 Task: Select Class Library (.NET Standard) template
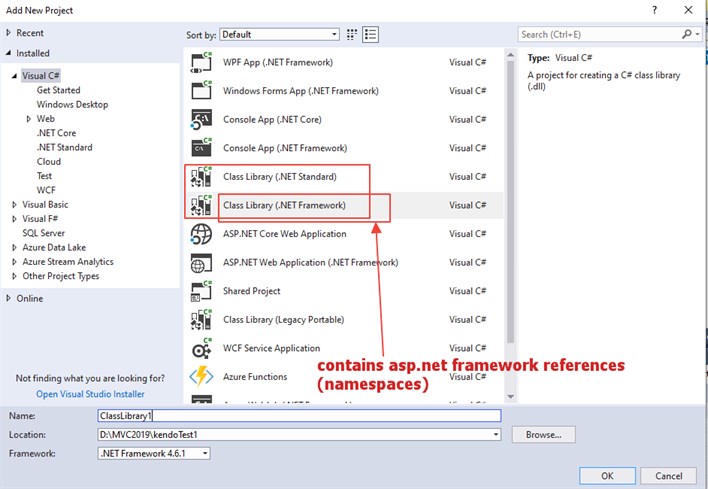point(344,177)
